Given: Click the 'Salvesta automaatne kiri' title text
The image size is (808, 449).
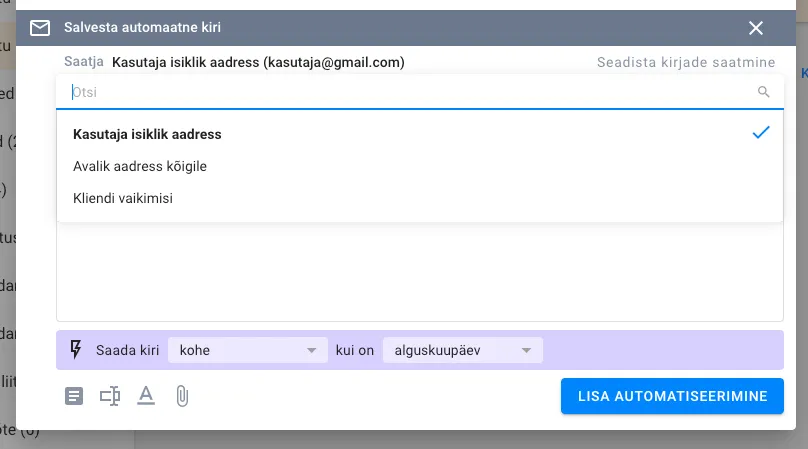Looking at the screenshot, I should point(142,28).
